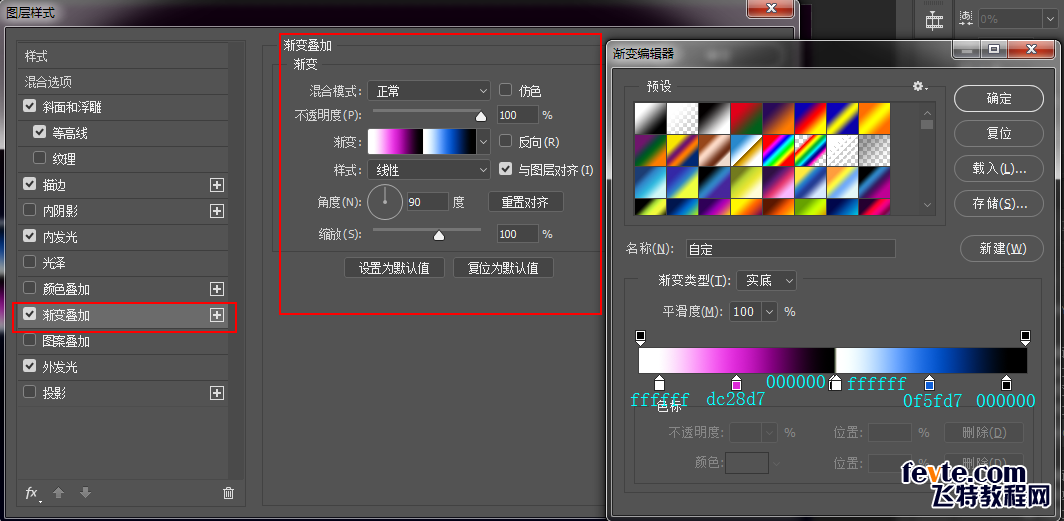Enable 反向(R) reverse checkbox

(505, 141)
